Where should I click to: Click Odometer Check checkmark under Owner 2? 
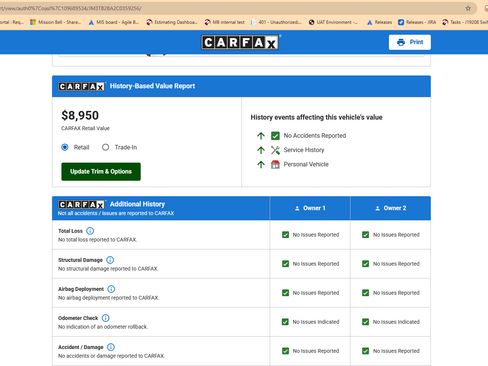point(366,322)
